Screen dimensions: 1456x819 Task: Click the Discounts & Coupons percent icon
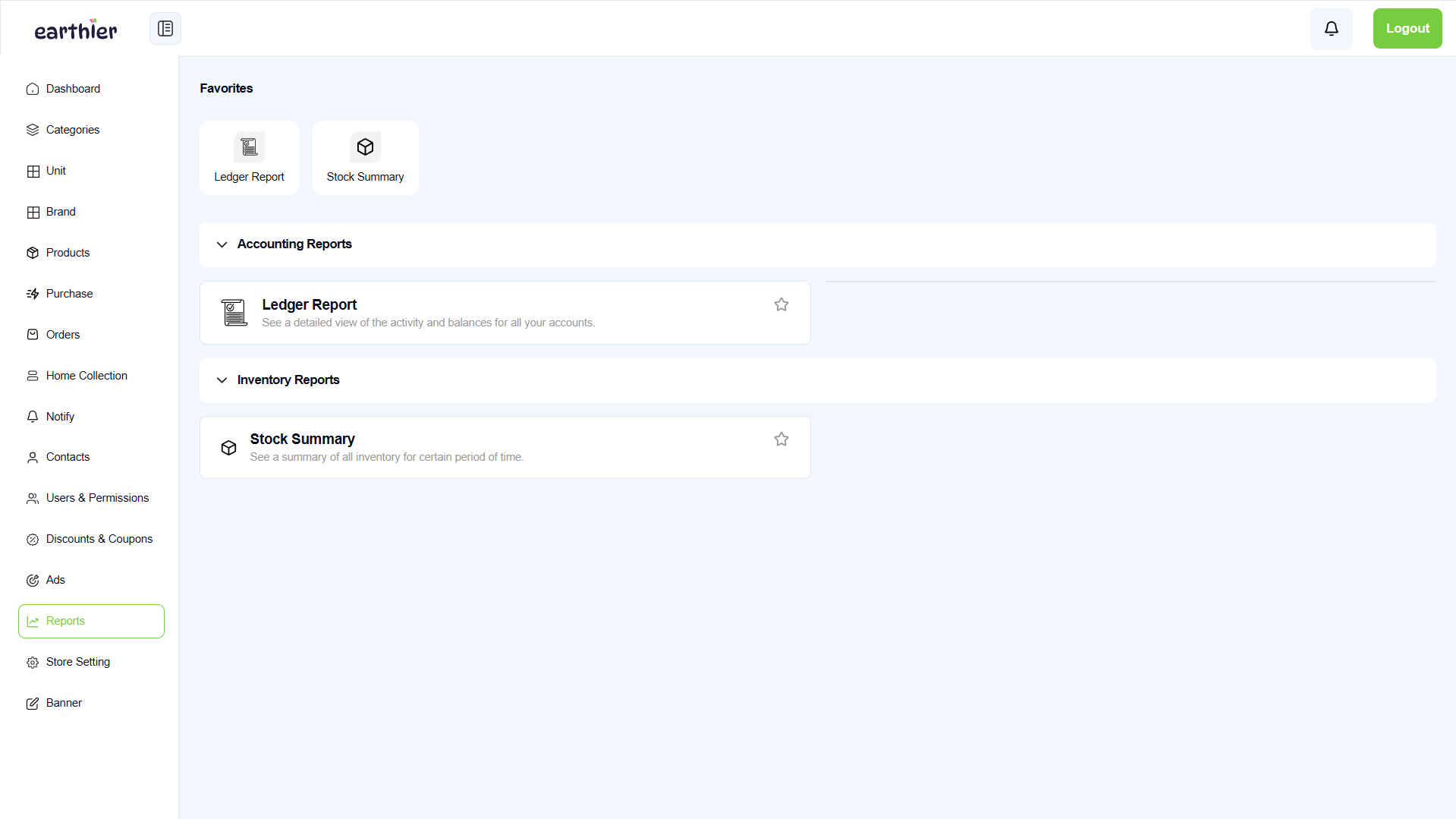[33, 539]
